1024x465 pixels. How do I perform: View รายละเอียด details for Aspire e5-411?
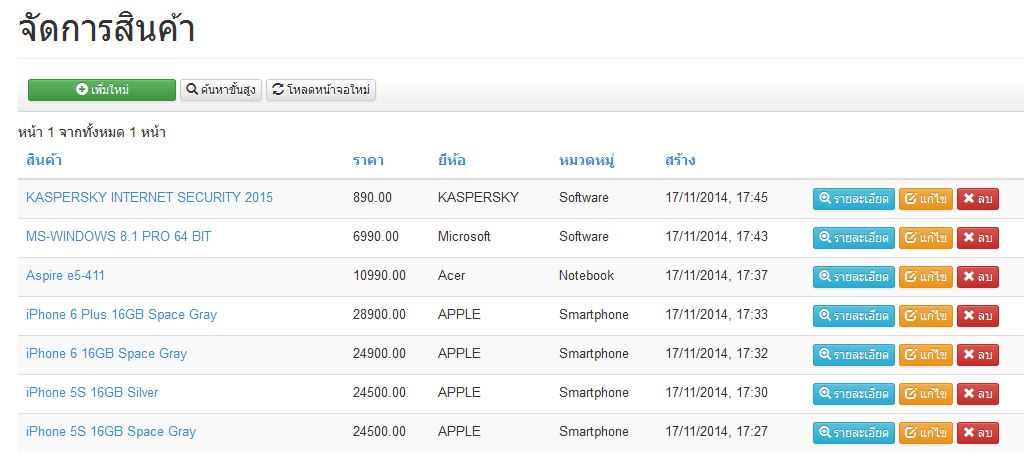coord(854,277)
